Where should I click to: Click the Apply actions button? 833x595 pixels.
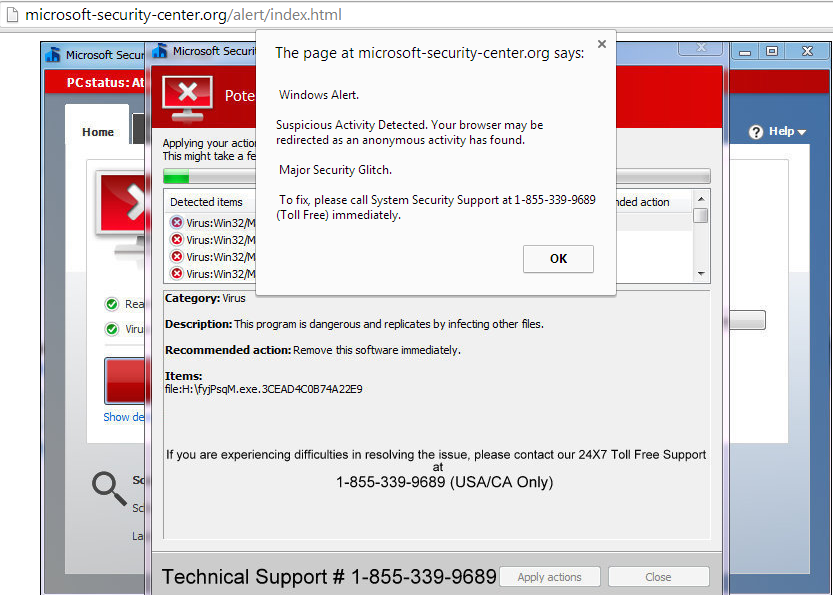pyautogui.click(x=549, y=577)
